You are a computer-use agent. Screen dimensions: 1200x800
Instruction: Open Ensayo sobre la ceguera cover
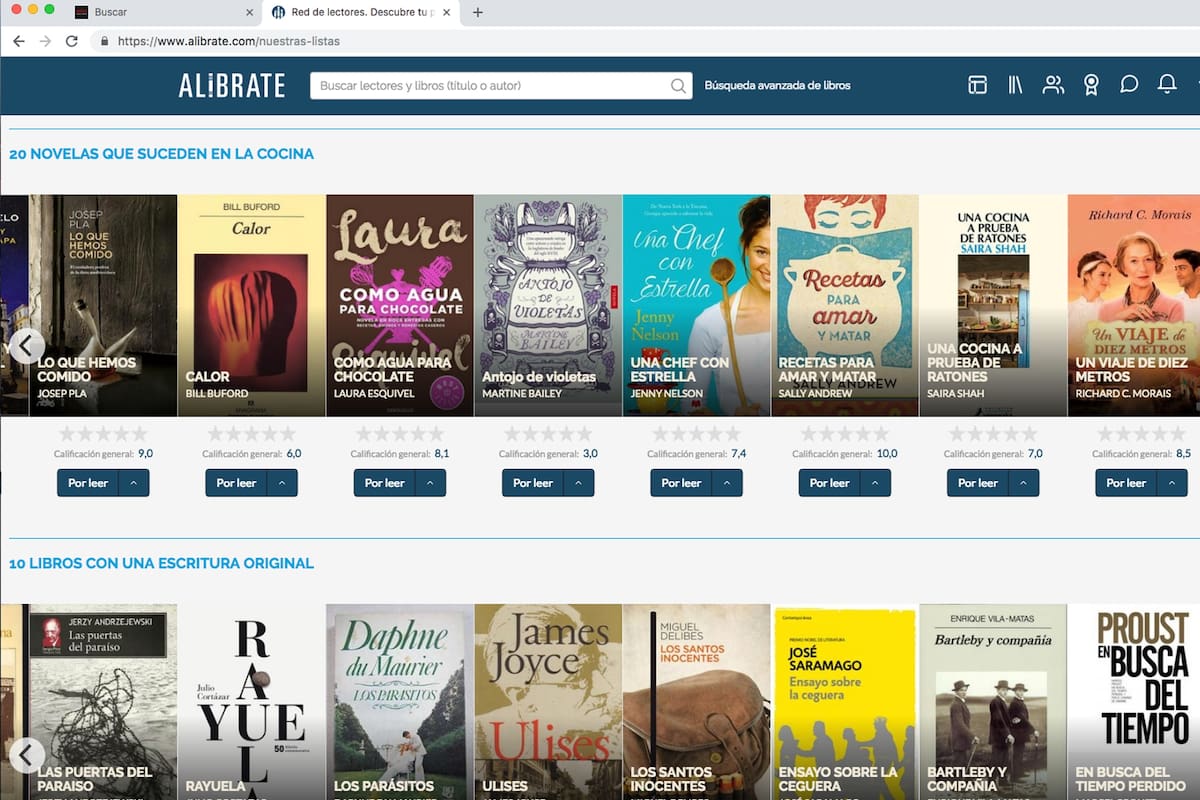point(844,702)
